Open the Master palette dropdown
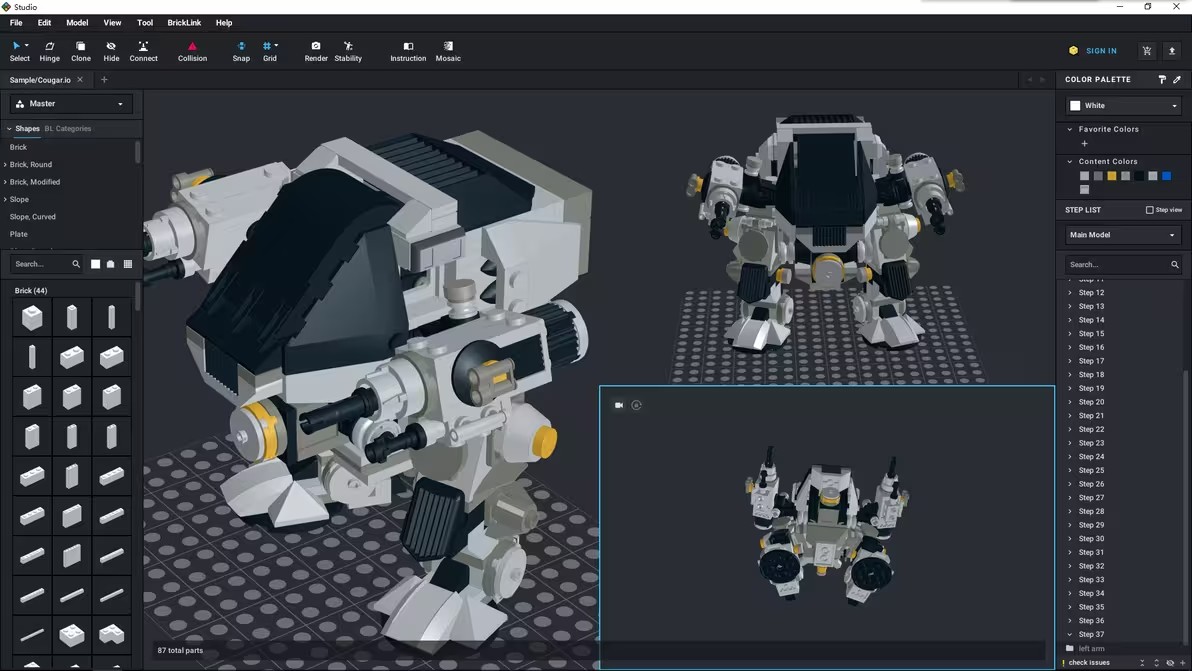The height and width of the screenshot is (671, 1192). 71,103
